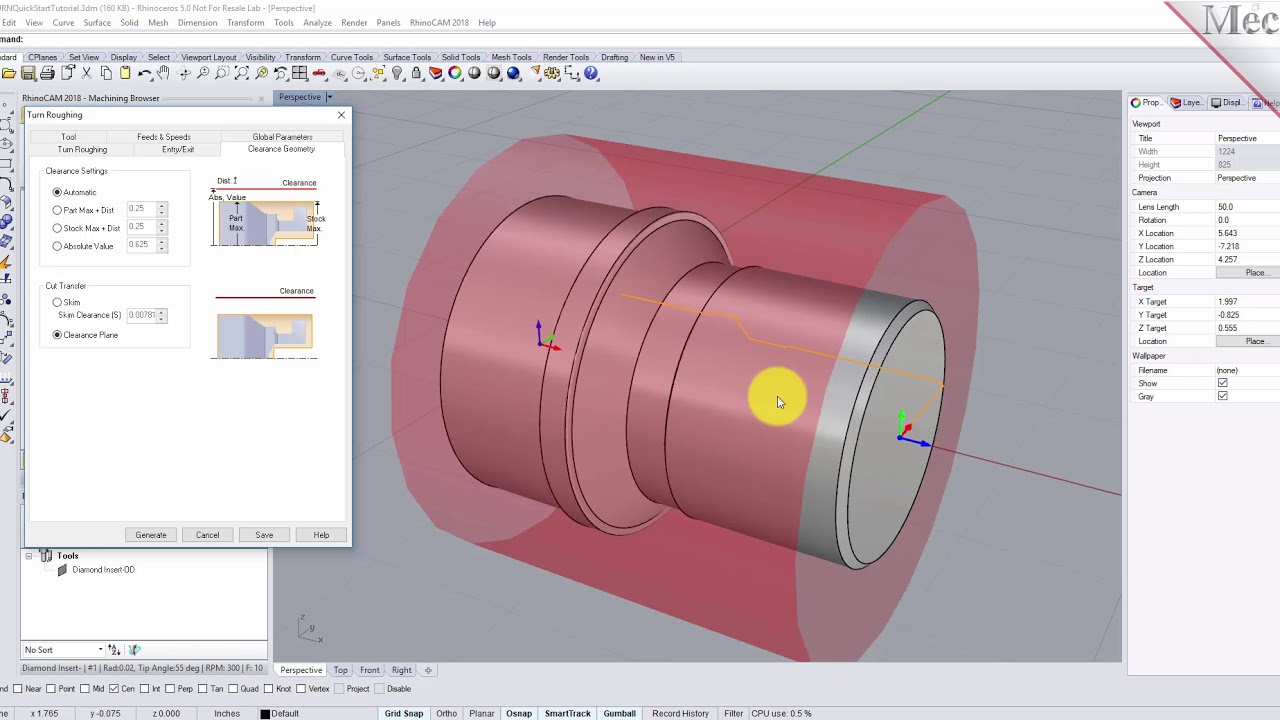Open the Analyze menu

pyautogui.click(x=317, y=22)
